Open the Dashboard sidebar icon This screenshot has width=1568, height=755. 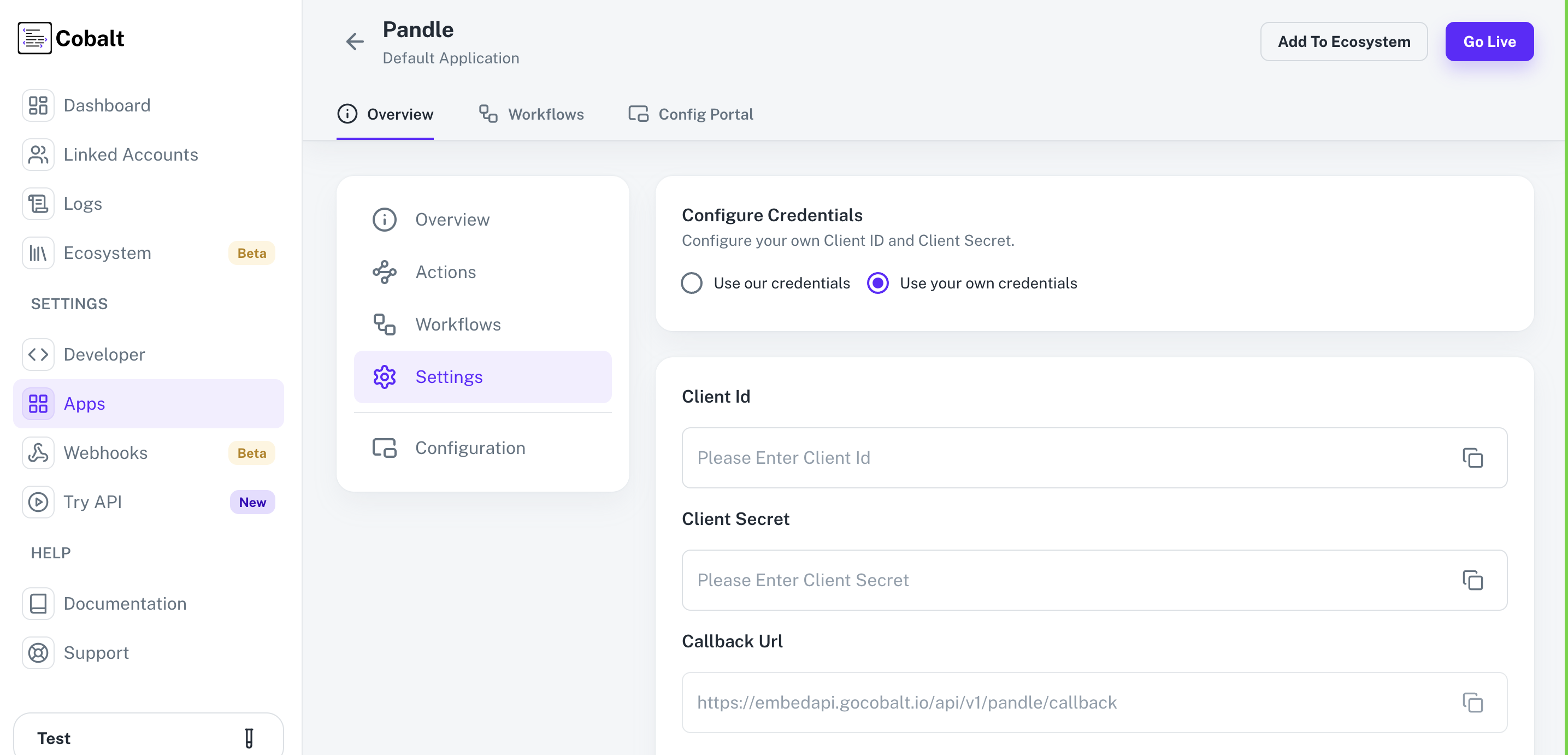[38, 105]
